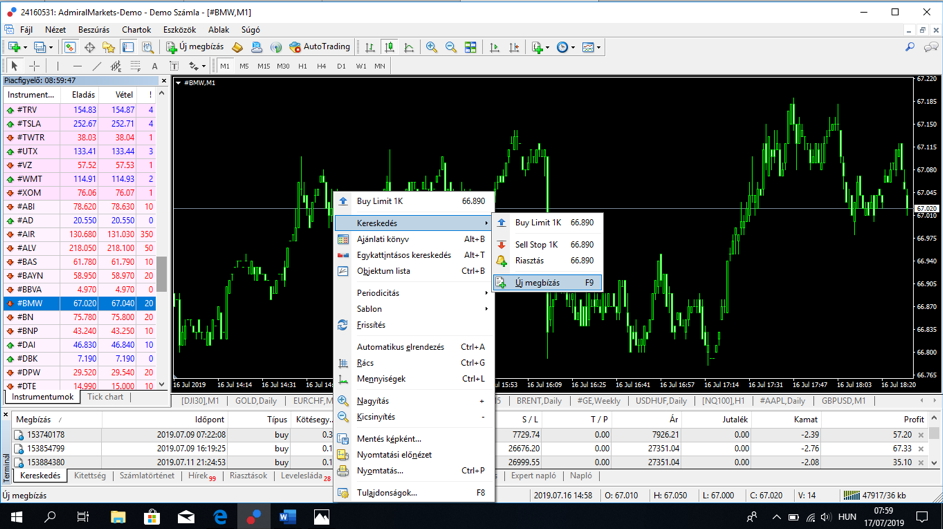943x529 pixels.
Task: Toggle the Toolbox terminal panel icon
Action: 128,47
